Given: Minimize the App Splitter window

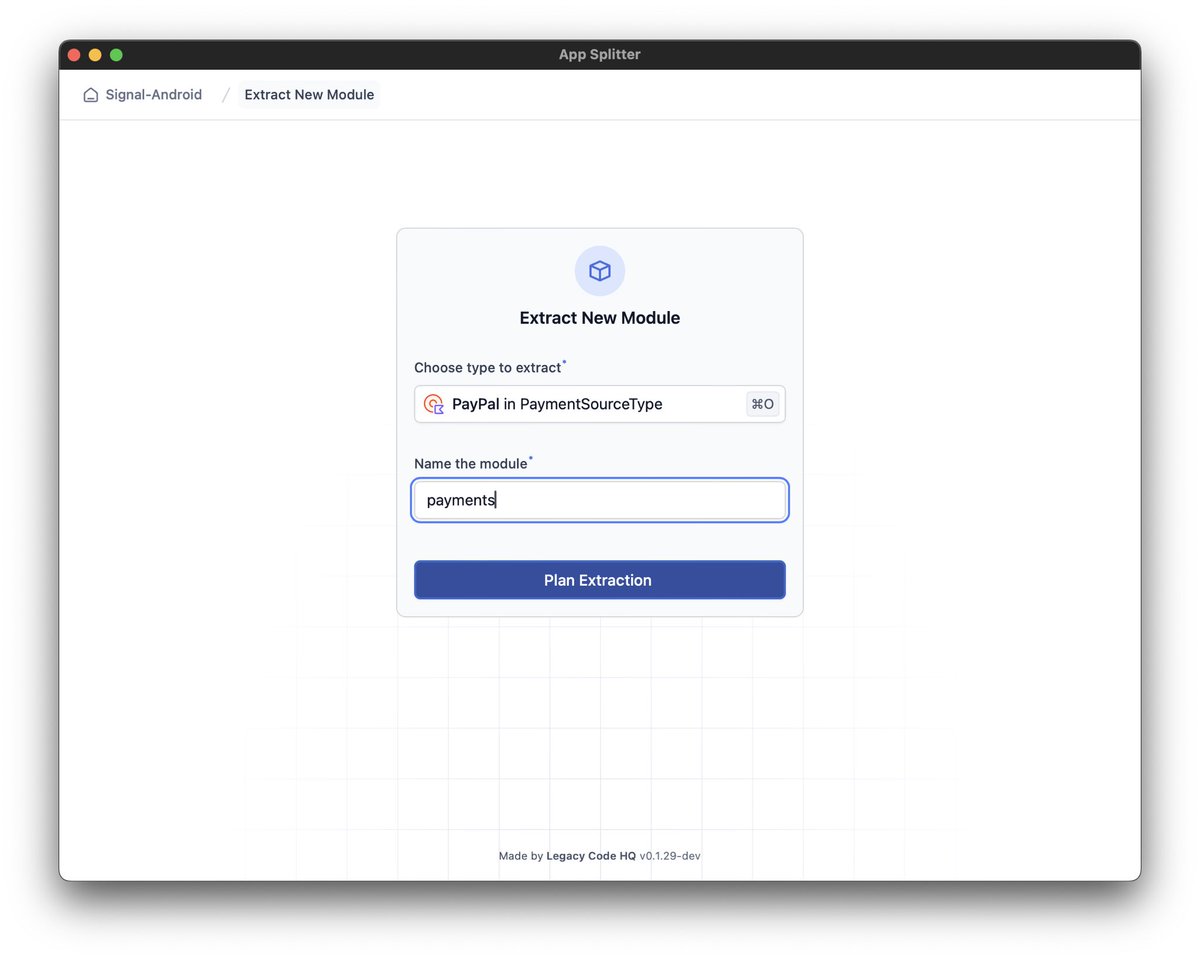Looking at the screenshot, I should 95,55.
